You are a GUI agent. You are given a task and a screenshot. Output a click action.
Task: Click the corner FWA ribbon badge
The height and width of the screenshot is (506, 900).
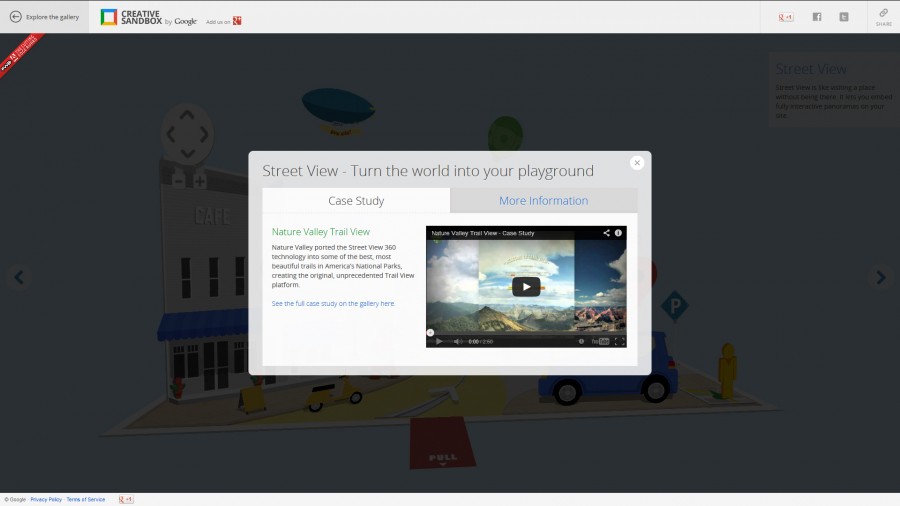click(x=20, y=53)
